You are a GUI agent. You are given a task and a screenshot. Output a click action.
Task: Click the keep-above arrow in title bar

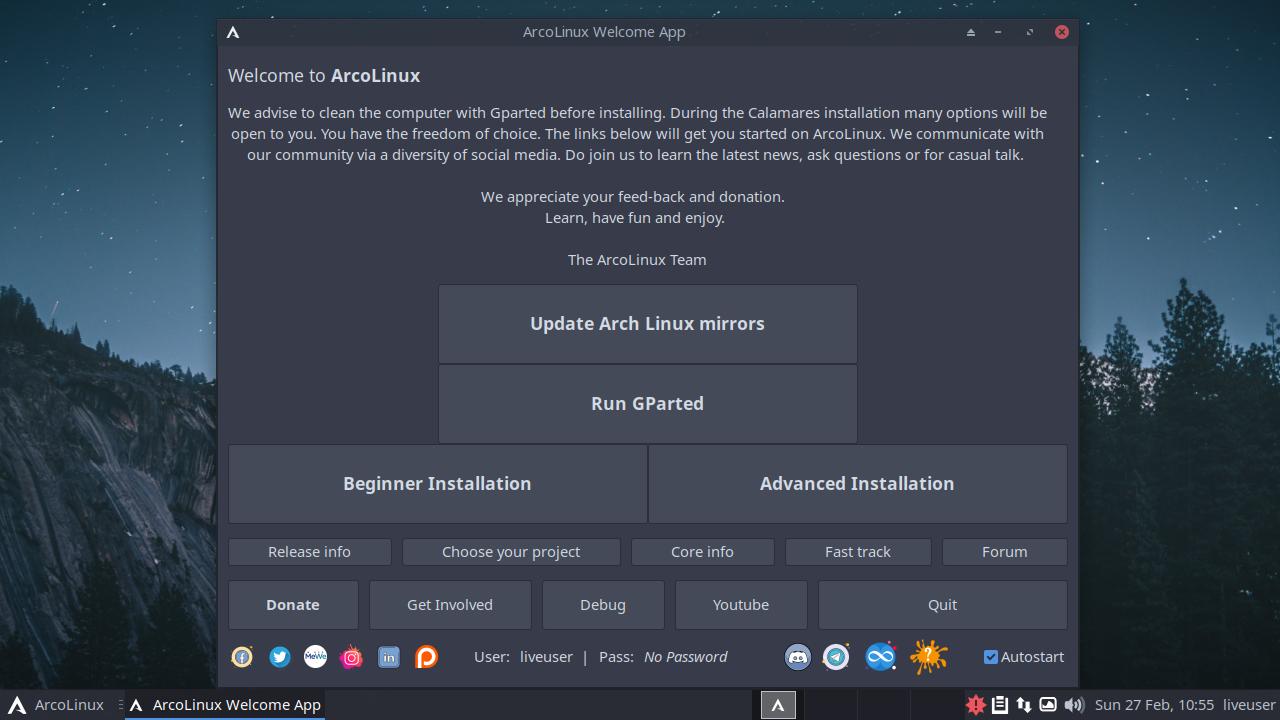click(970, 32)
